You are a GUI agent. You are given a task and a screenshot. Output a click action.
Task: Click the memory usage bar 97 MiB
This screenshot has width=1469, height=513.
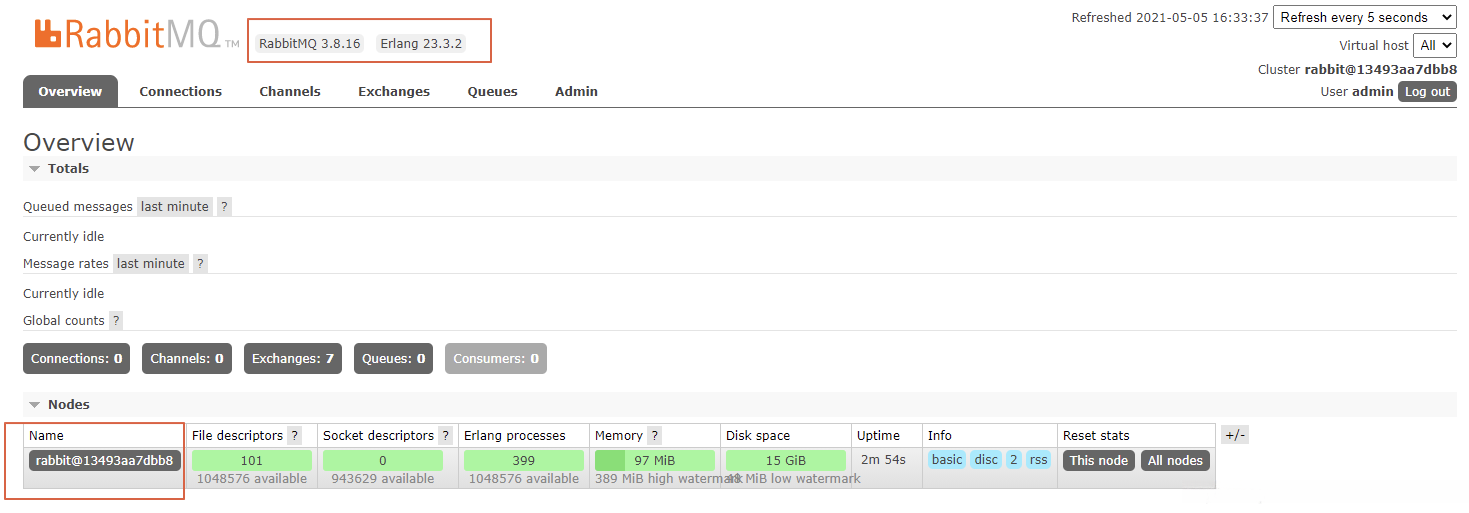pyautogui.click(x=655, y=461)
